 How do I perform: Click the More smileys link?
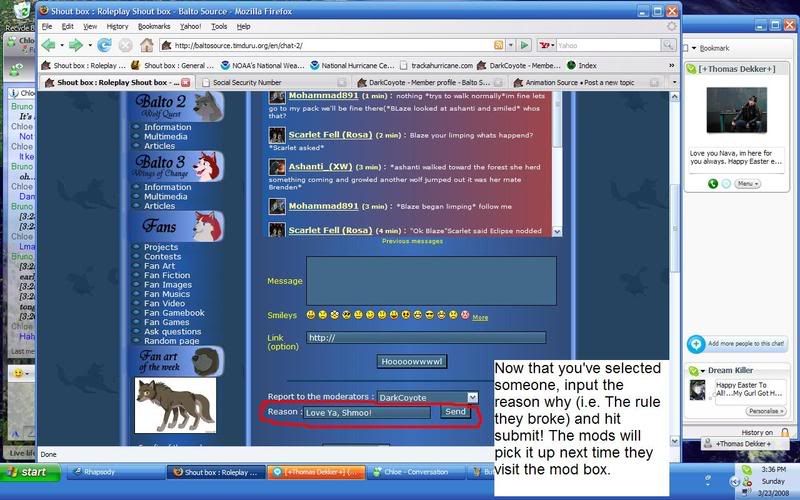[480, 317]
